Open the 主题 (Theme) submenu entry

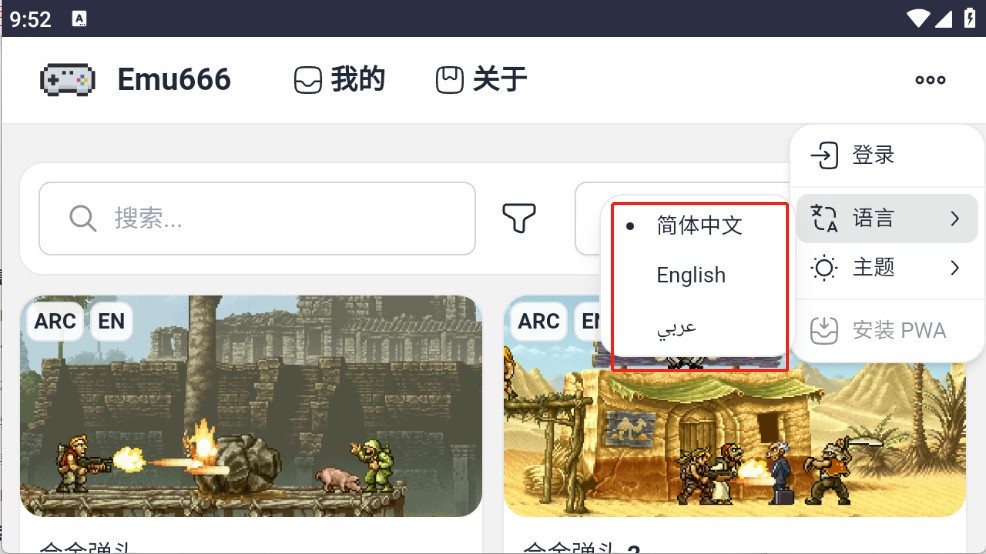point(887,268)
